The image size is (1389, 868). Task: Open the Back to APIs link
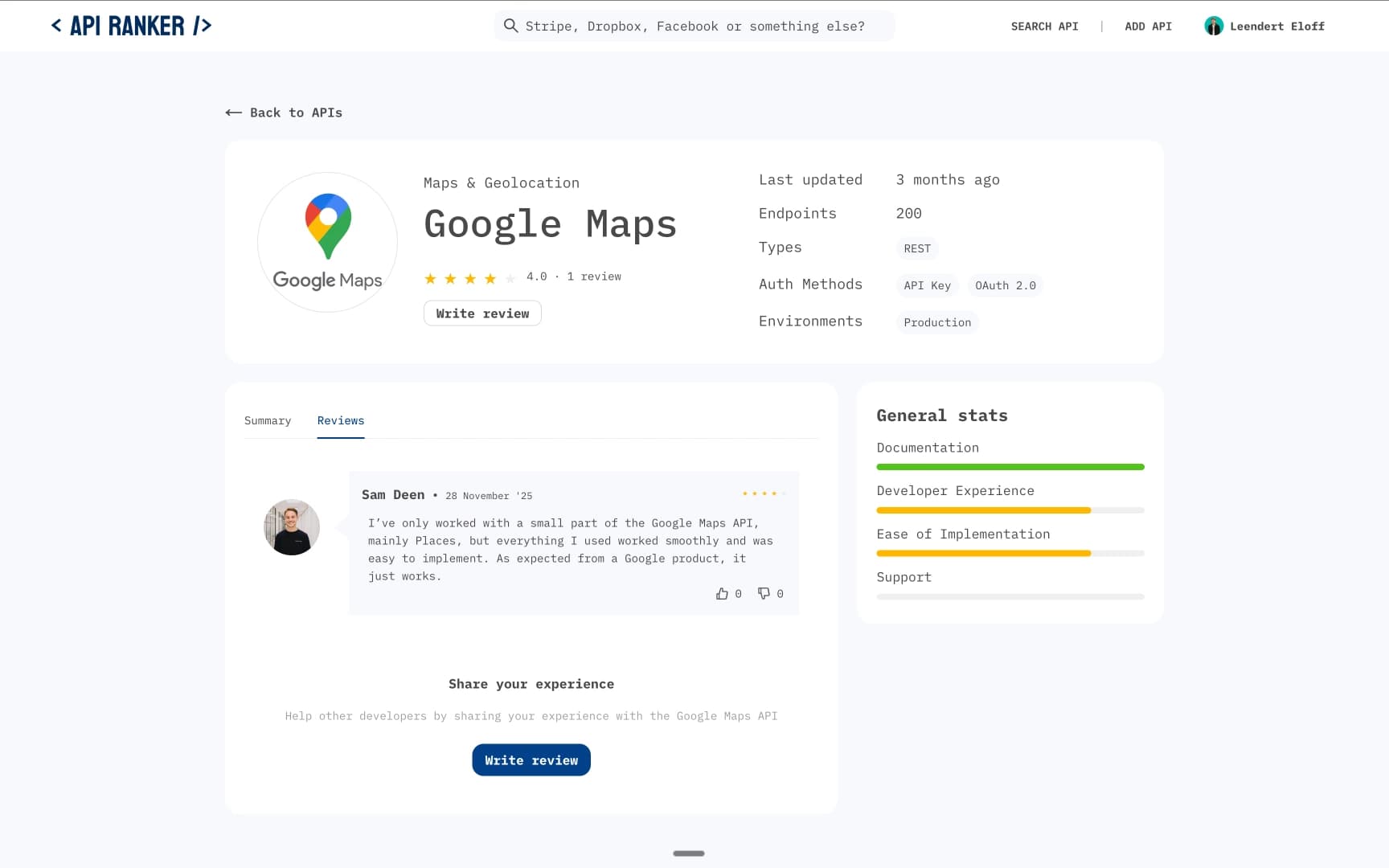[x=296, y=113]
